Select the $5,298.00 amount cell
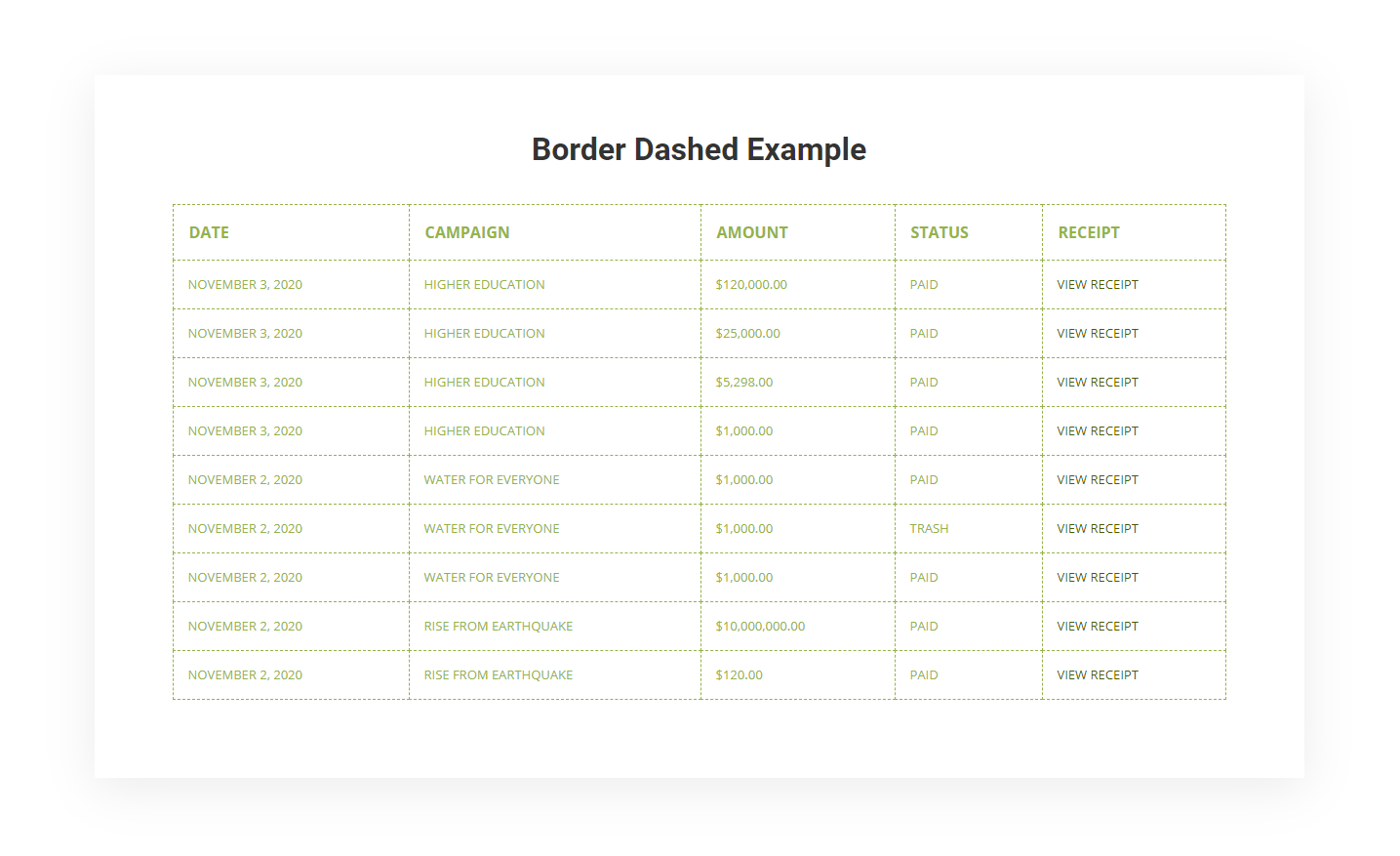 tap(743, 383)
